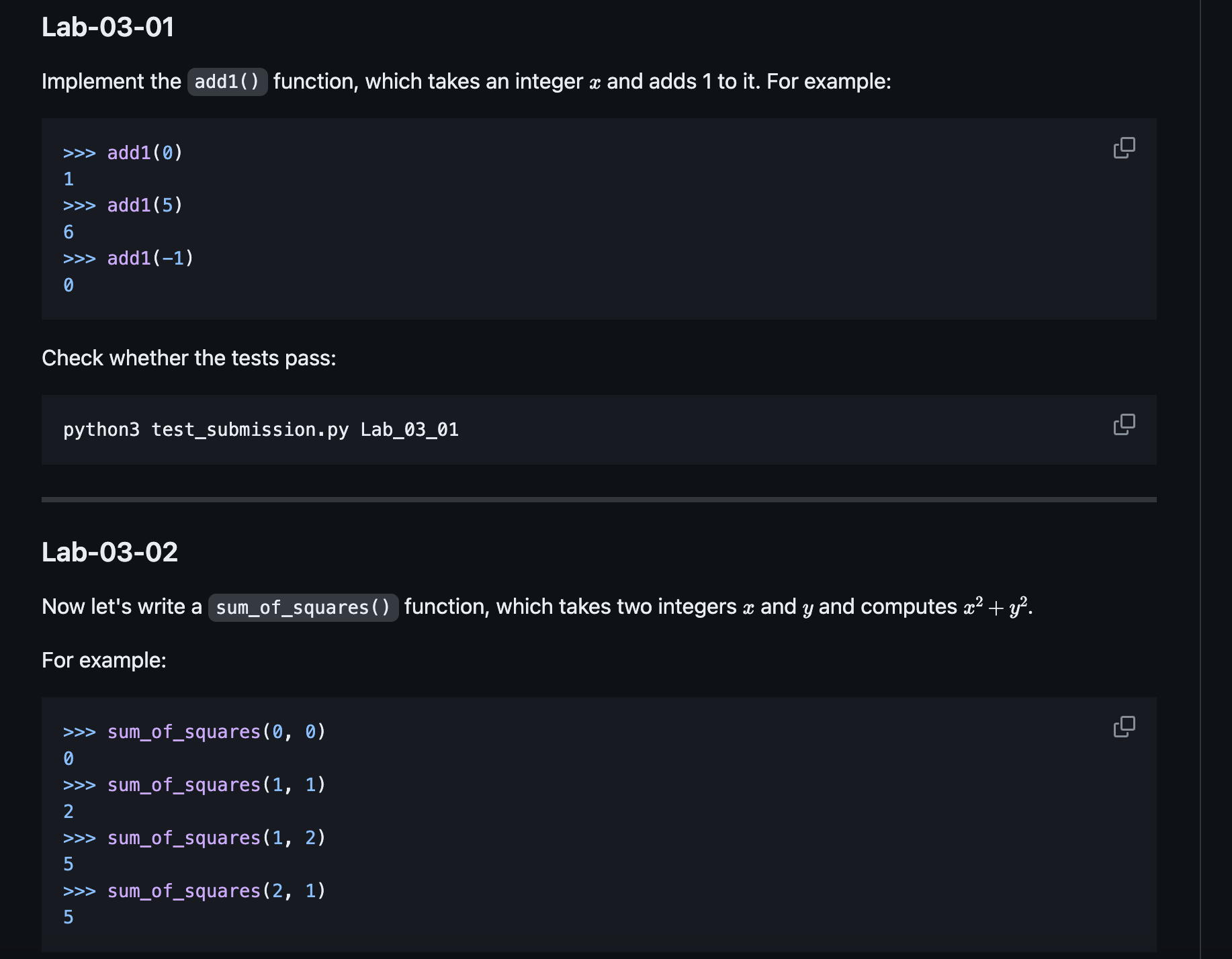Image resolution: width=1232 pixels, height=959 pixels.
Task: Place cursor on the add1(-1) line
Action: pyautogui.click(x=150, y=259)
